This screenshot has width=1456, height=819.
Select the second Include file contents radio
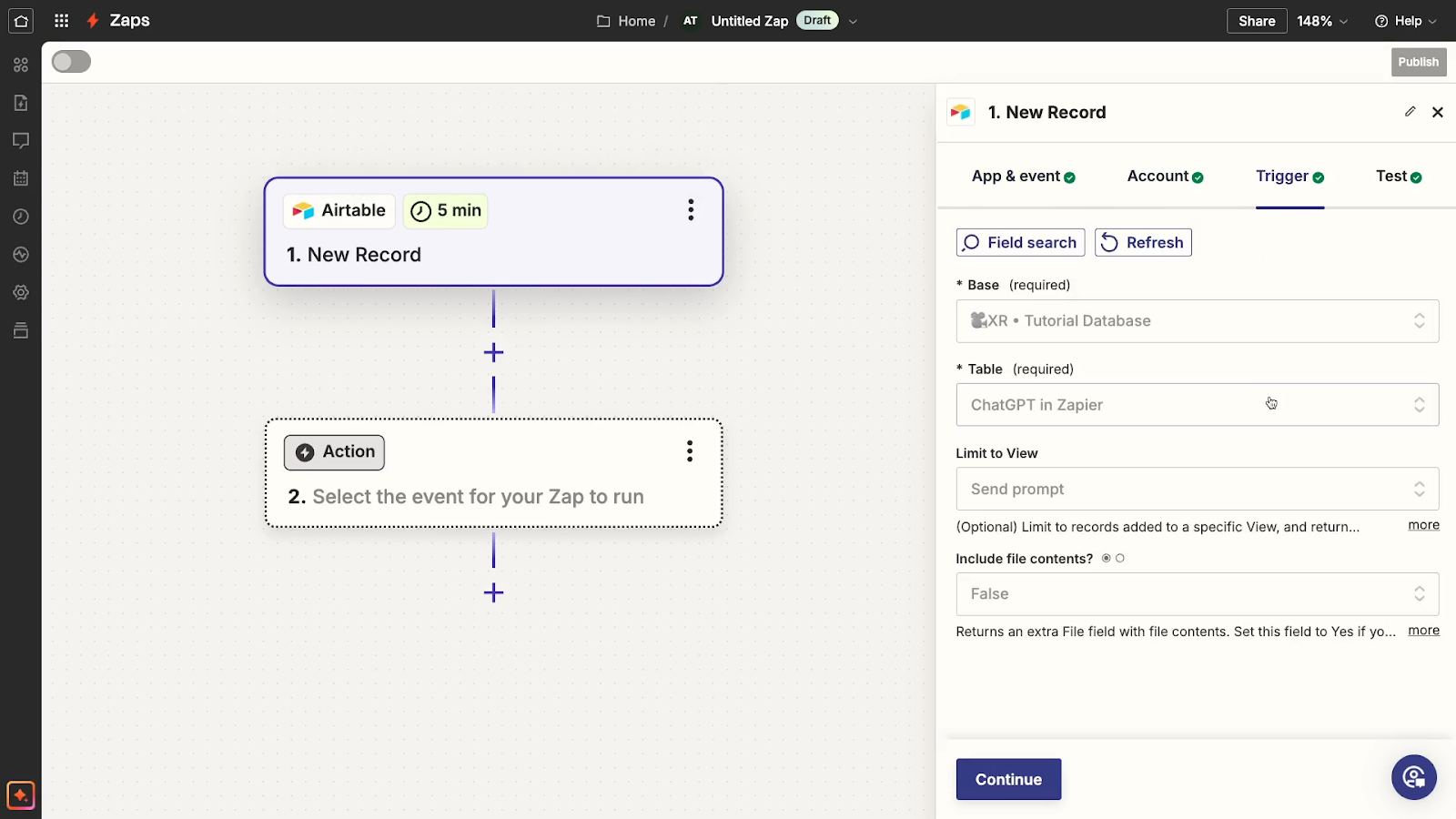pos(1120,559)
